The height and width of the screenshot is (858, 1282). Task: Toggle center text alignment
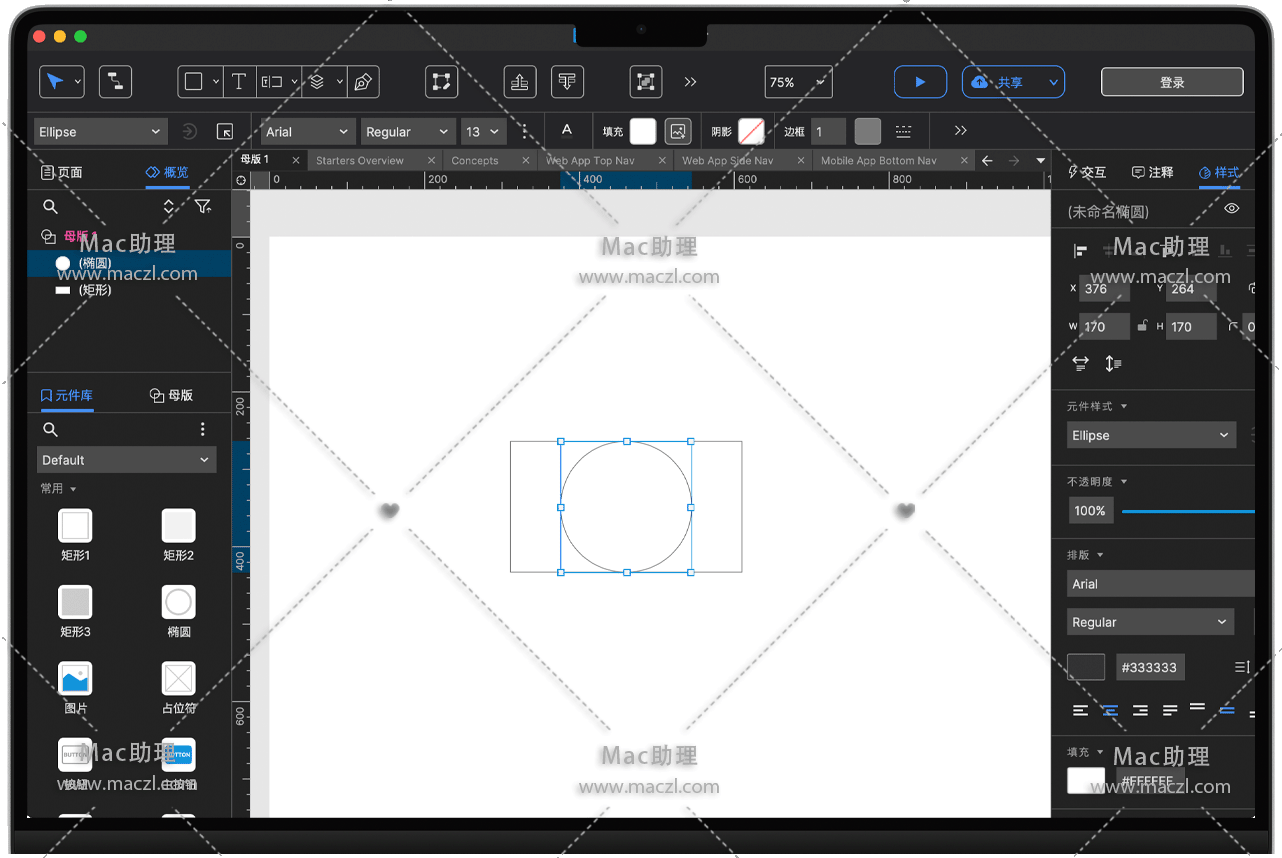click(x=1110, y=710)
